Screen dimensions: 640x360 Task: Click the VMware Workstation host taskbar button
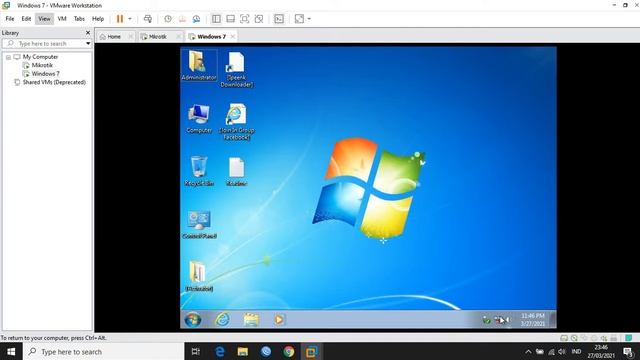coord(311,351)
